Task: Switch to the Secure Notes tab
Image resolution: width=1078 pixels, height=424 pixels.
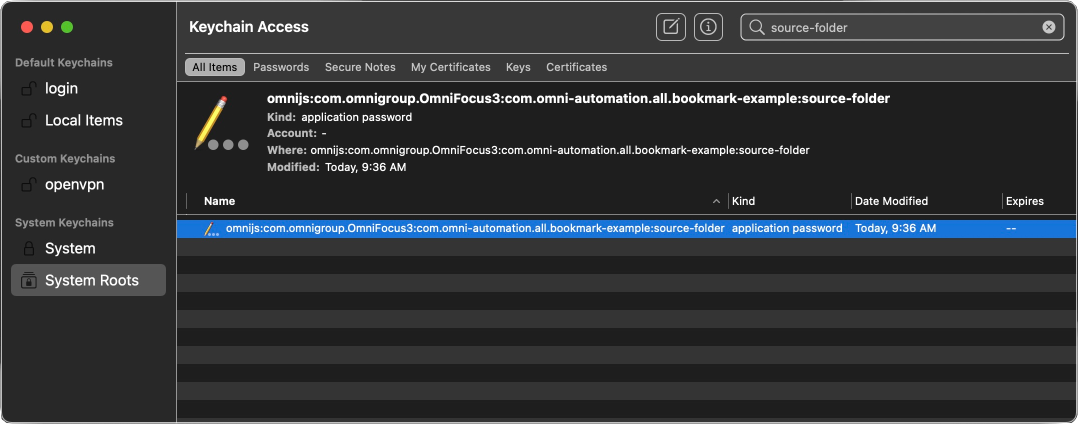Action: [360, 67]
